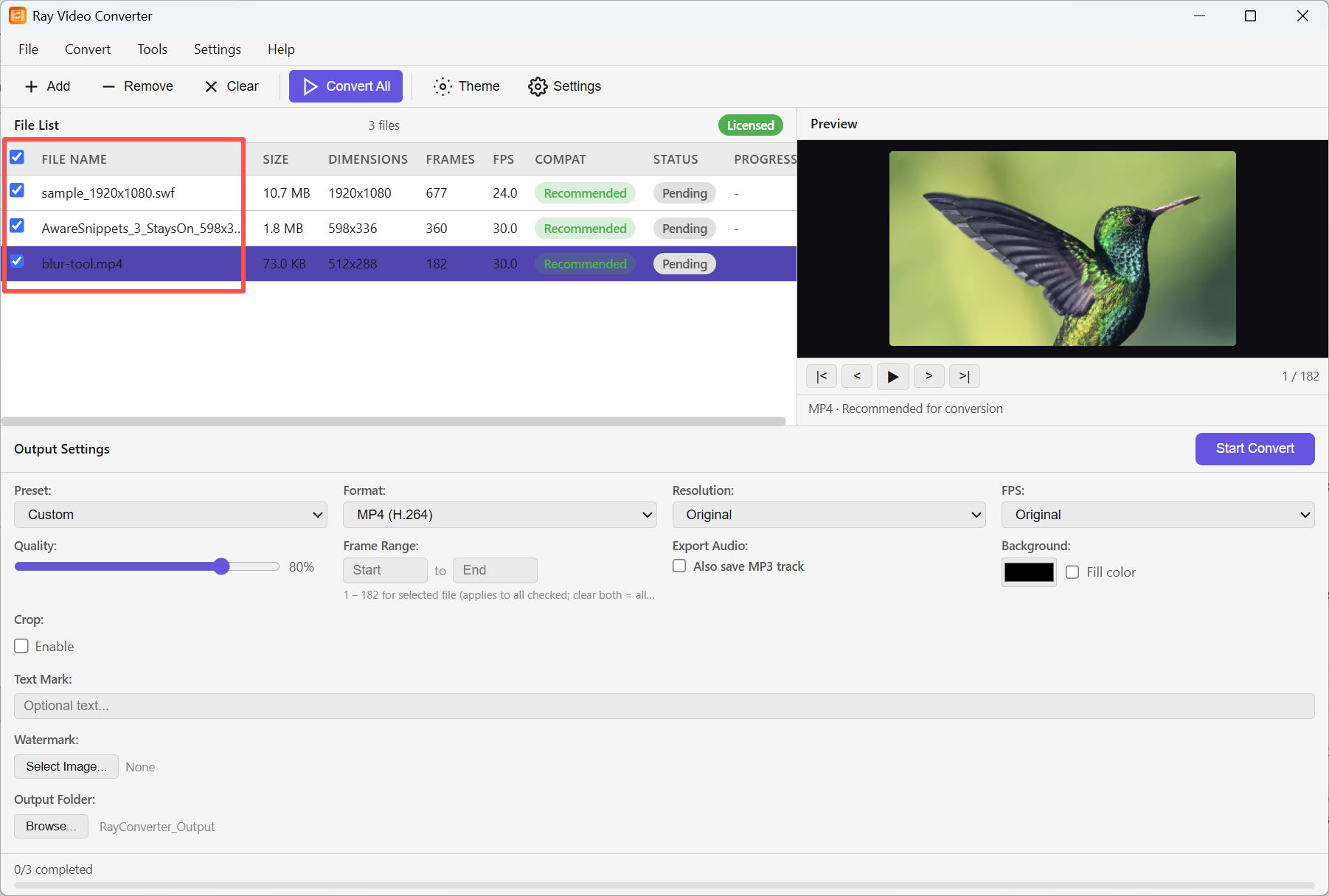Open Settings from the toolbar gear
This screenshot has width=1329, height=896.
564,86
